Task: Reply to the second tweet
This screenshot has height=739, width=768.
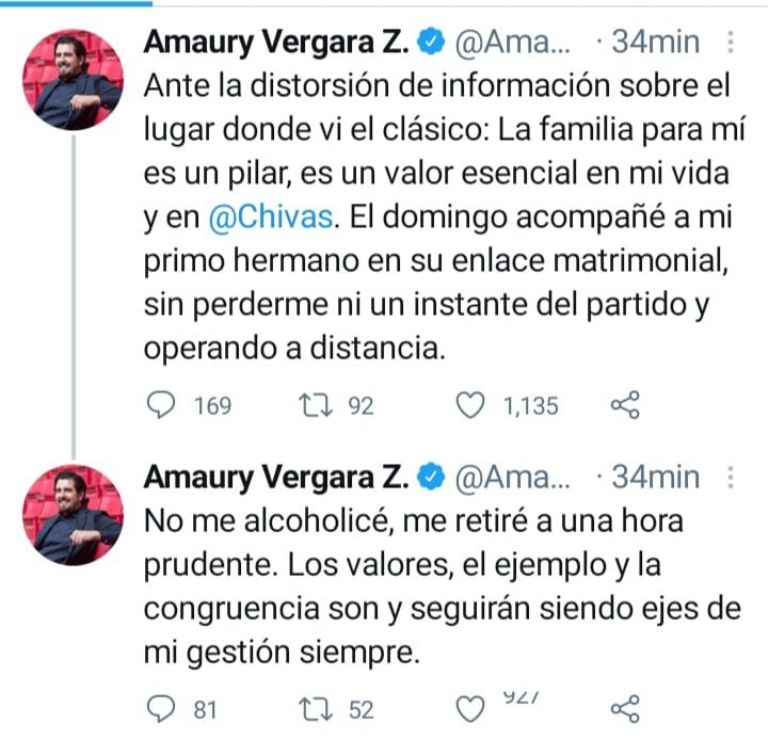Action: 162,709
